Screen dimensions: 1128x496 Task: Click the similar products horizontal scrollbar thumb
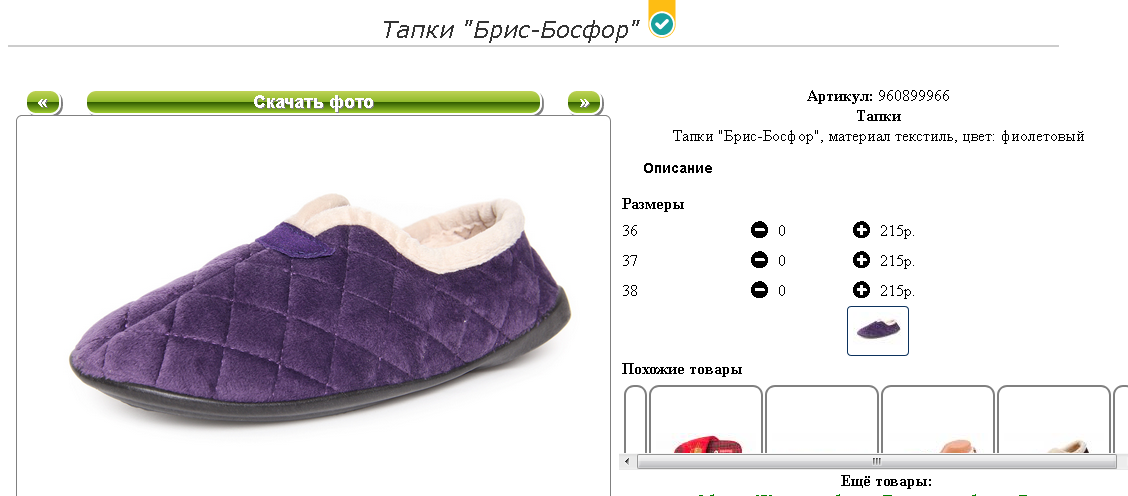pos(877,461)
